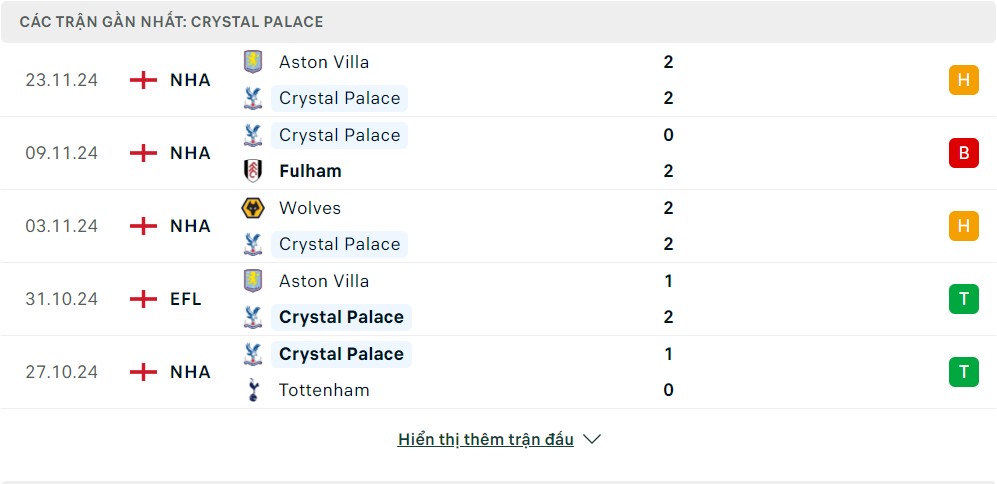Open the 'Hiển thị thêm trận đấu' link
Viewport: 997px width, 484px height.
click(x=485, y=439)
